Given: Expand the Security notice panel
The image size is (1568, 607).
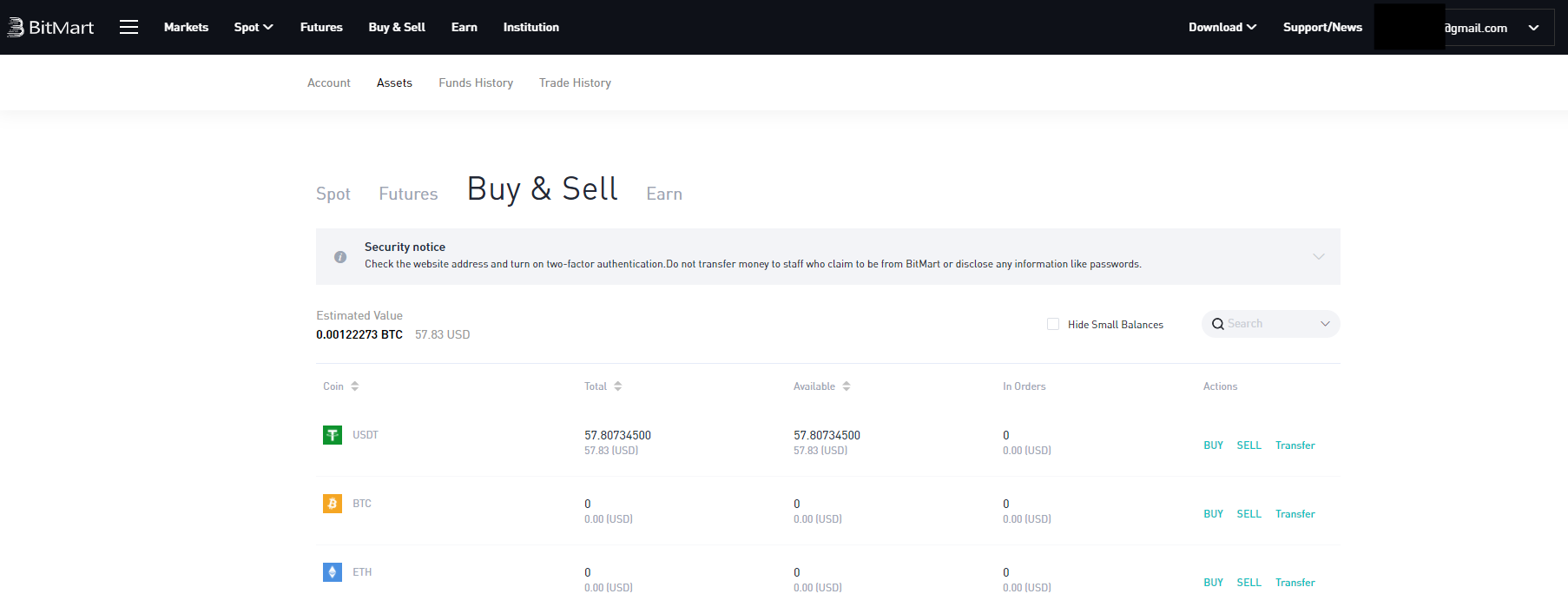Looking at the screenshot, I should [1319, 256].
